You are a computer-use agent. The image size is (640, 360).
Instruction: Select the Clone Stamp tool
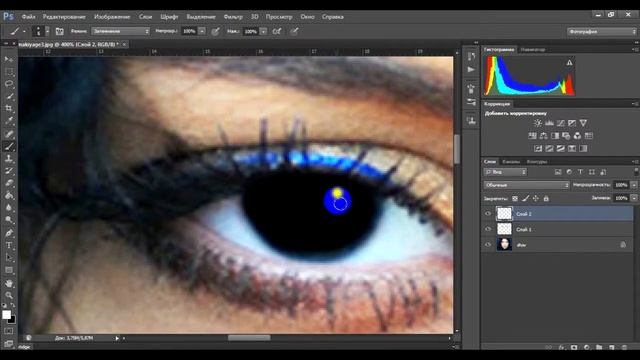pos(9,158)
